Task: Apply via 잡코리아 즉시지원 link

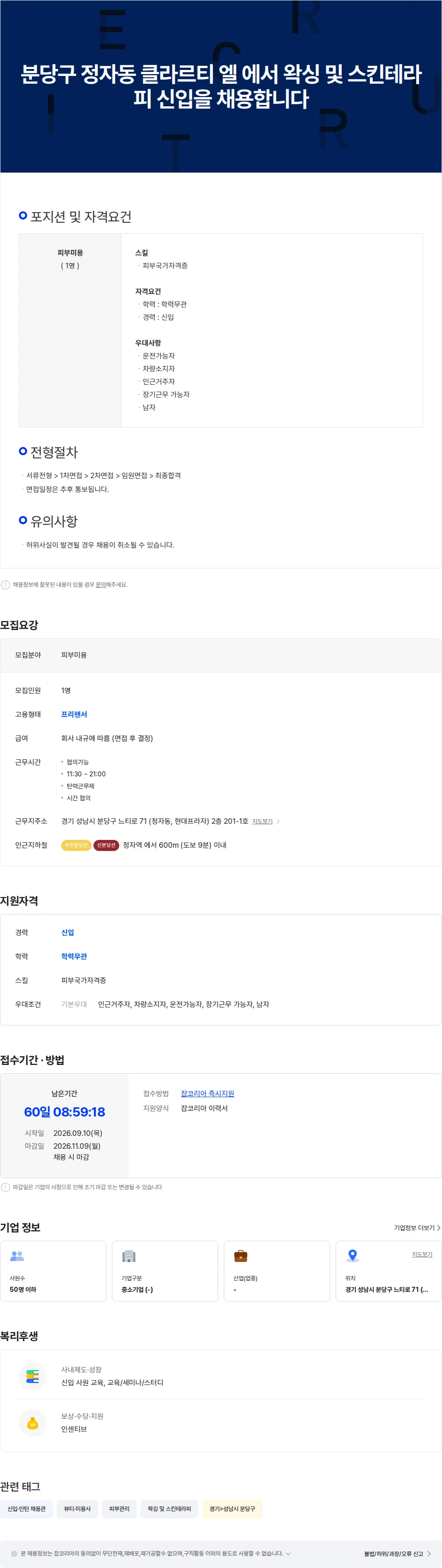Action: pos(208,1093)
